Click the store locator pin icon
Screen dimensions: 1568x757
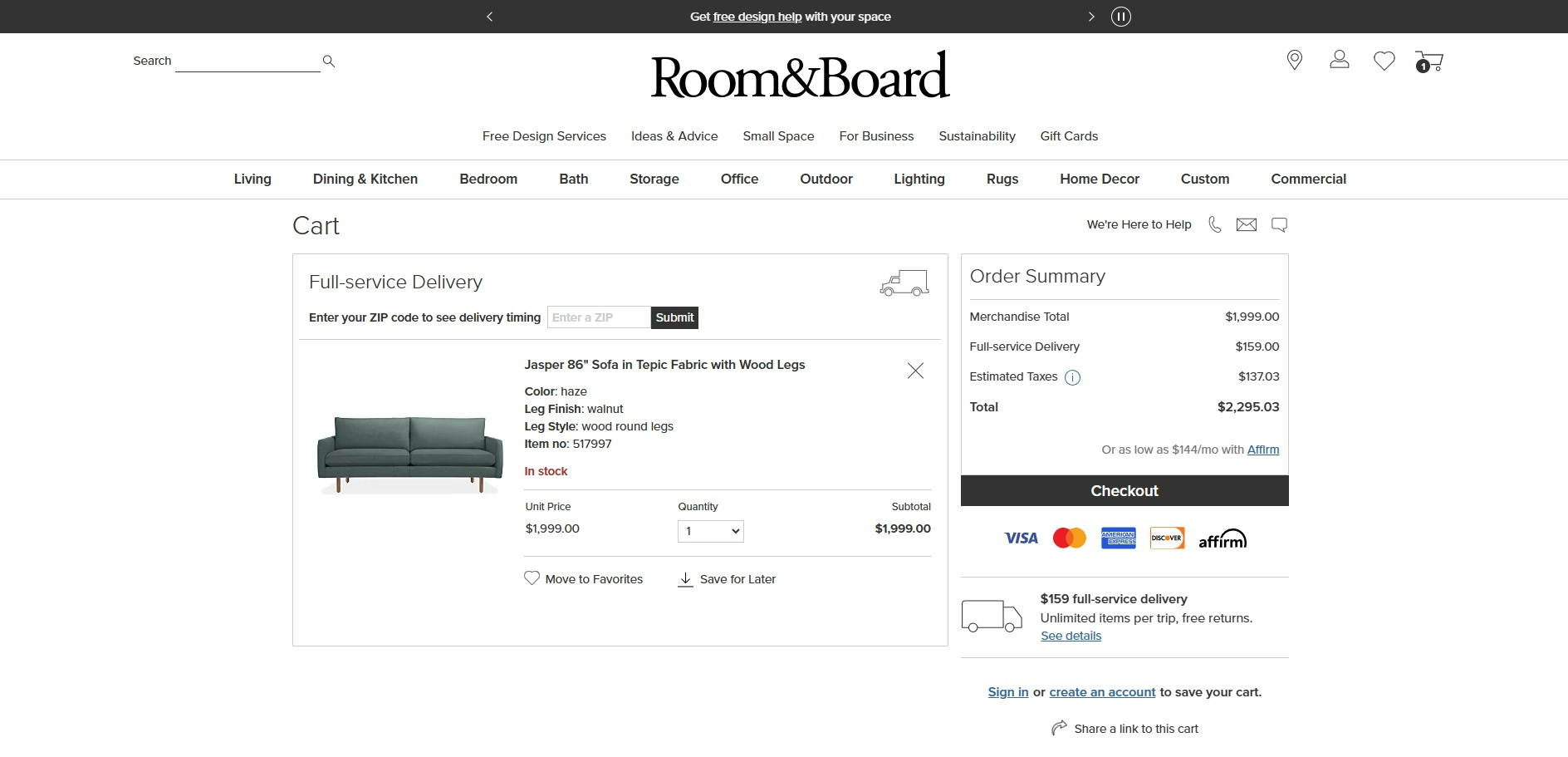(1295, 60)
